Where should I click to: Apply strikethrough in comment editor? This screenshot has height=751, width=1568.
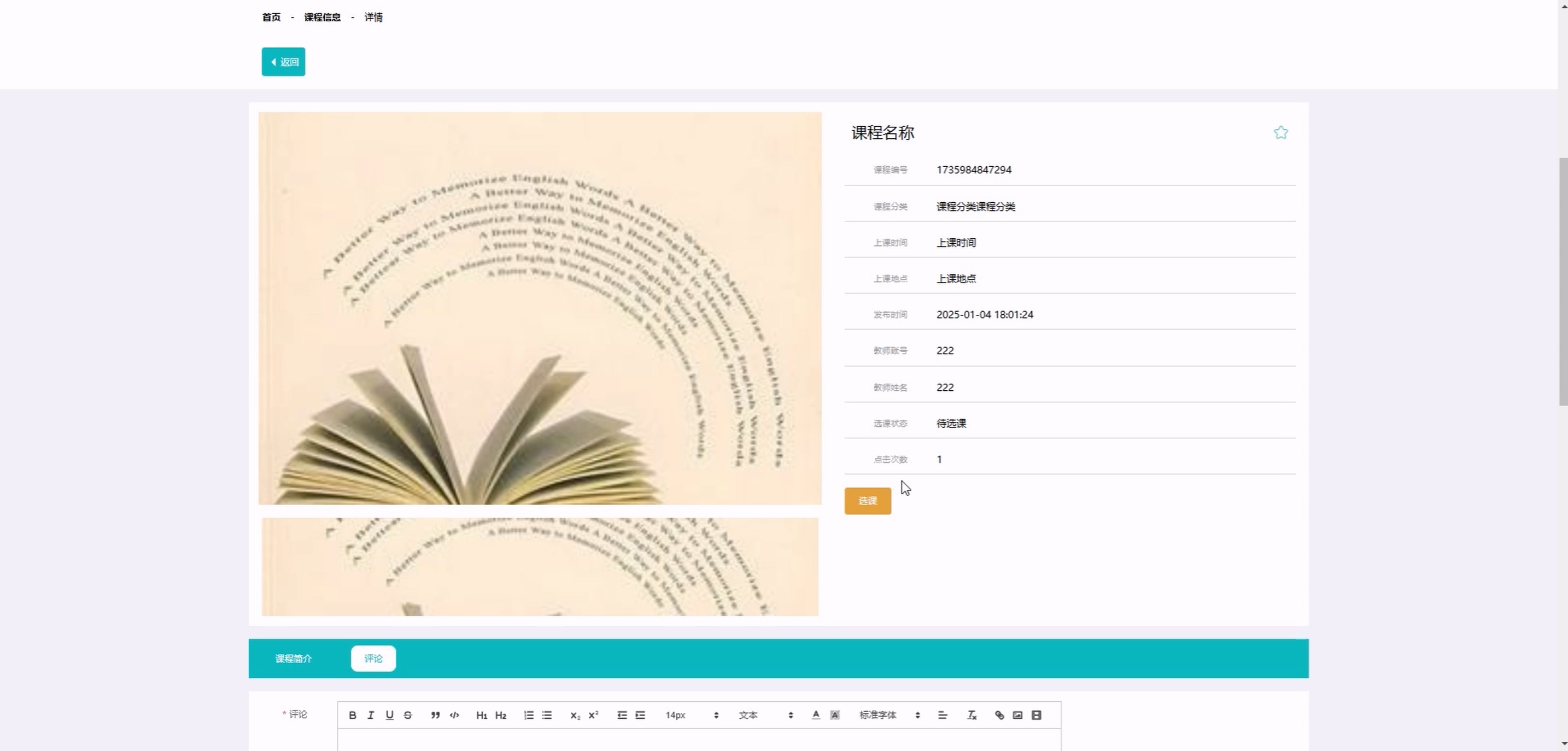(x=408, y=715)
